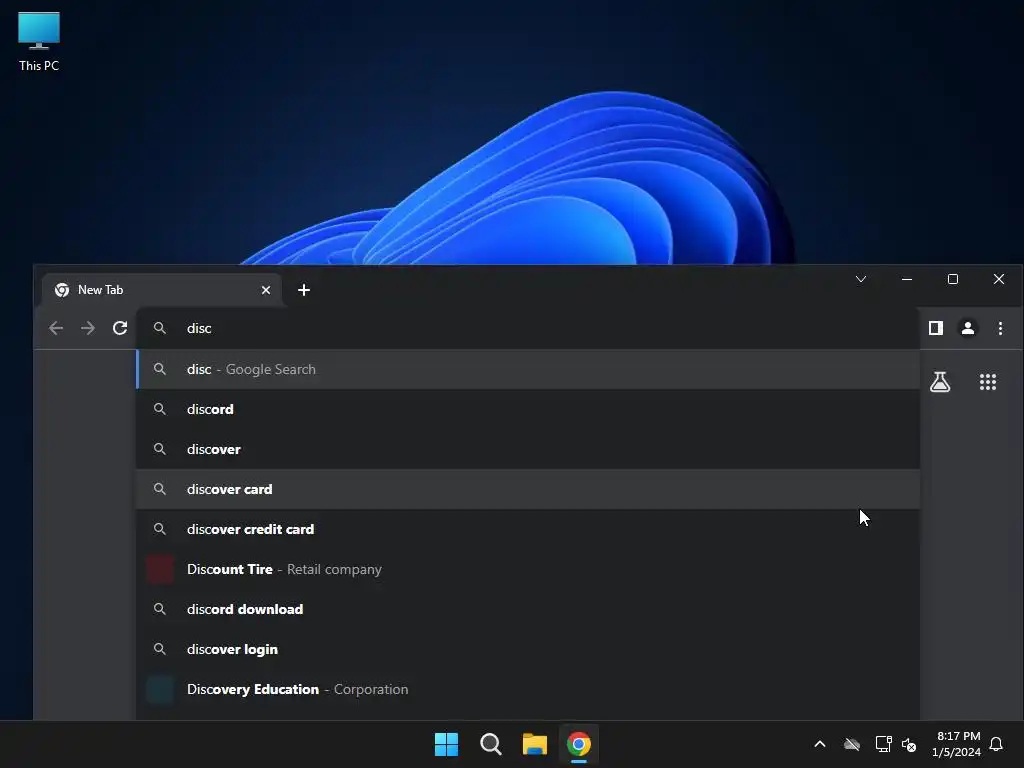The width and height of the screenshot is (1024, 768).
Task: Choose discover suggestion
Action: [528, 449]
